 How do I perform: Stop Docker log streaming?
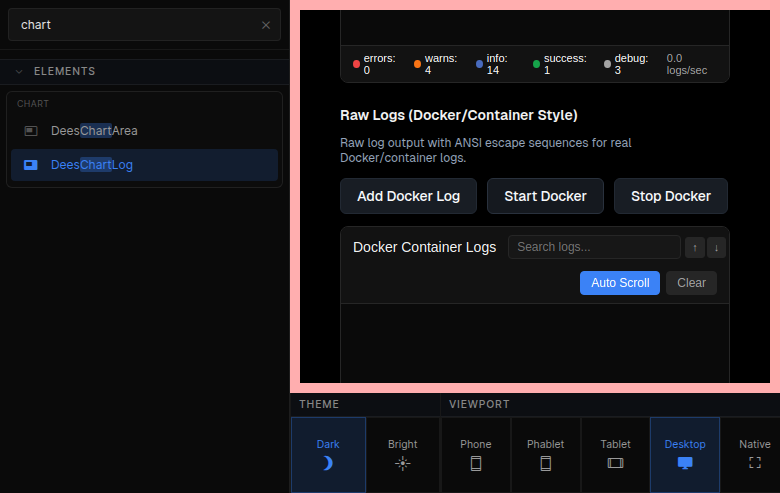670,196
